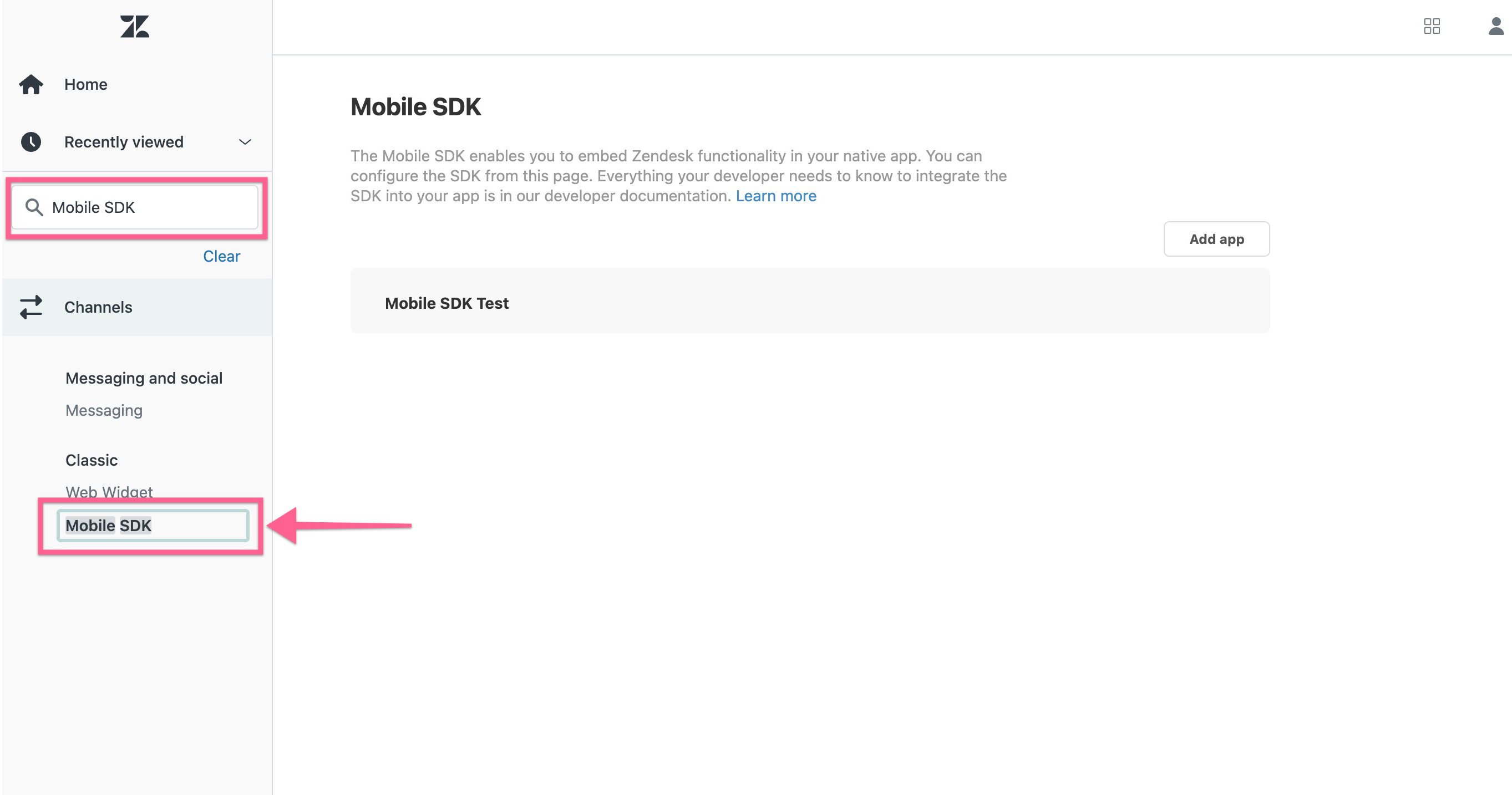Click Clear to reset the search
This screenshot has width=1512, height=795.
tap(221, 256)
